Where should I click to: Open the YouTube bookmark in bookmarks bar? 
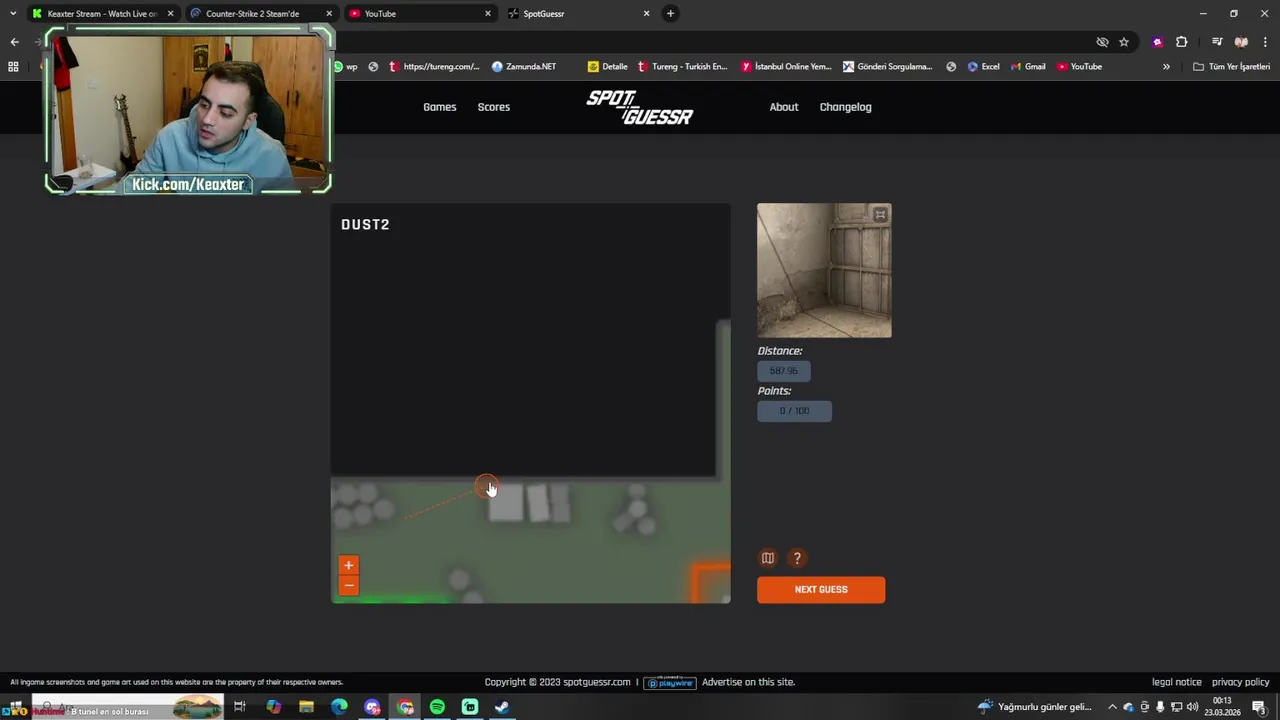coord(1079,67)
